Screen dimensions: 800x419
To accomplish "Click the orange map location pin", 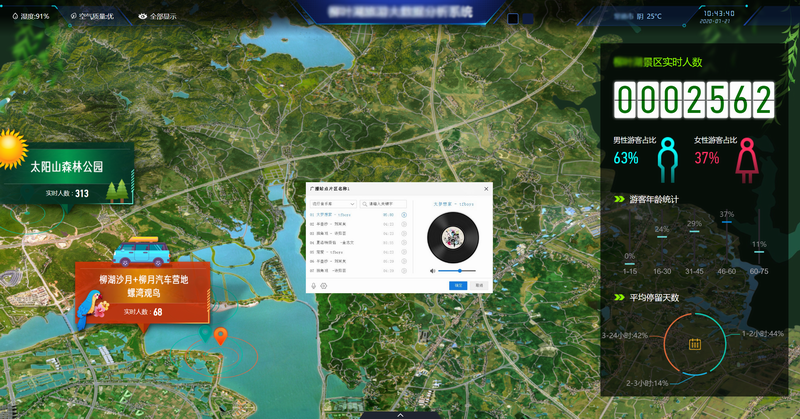I will (x=220, y=337).
